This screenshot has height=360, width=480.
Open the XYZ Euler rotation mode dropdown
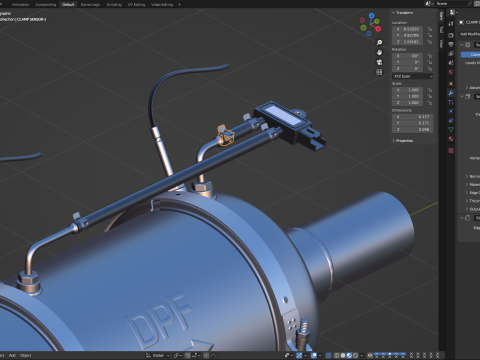[x=412, y=76]
